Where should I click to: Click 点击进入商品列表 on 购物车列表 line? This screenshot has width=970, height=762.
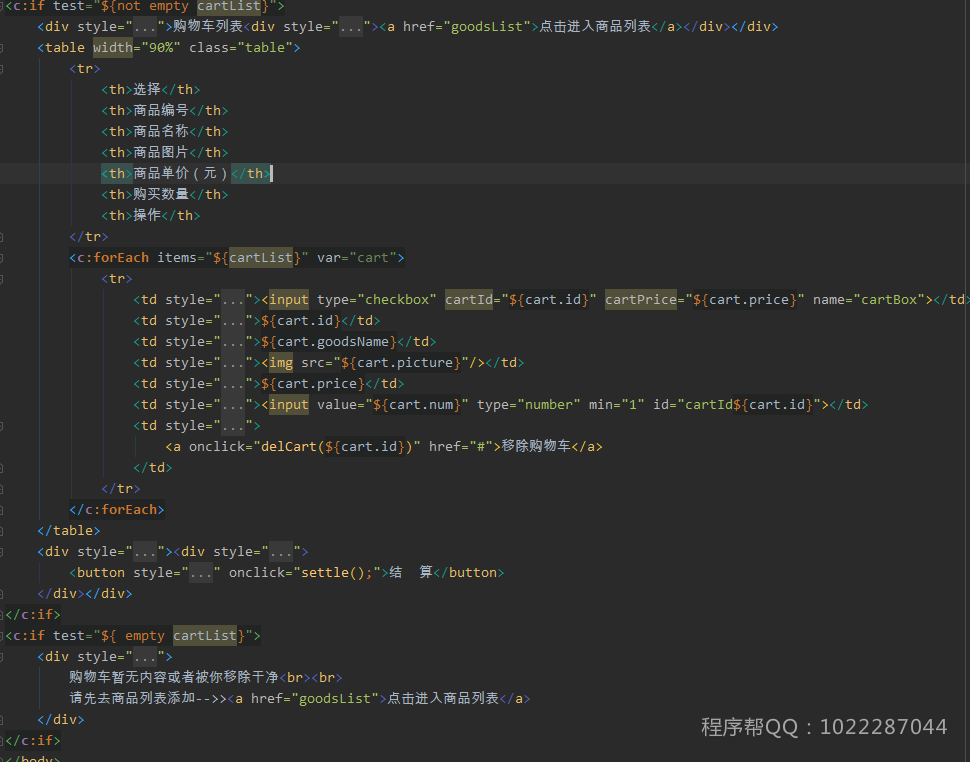(x=595, y=27)
